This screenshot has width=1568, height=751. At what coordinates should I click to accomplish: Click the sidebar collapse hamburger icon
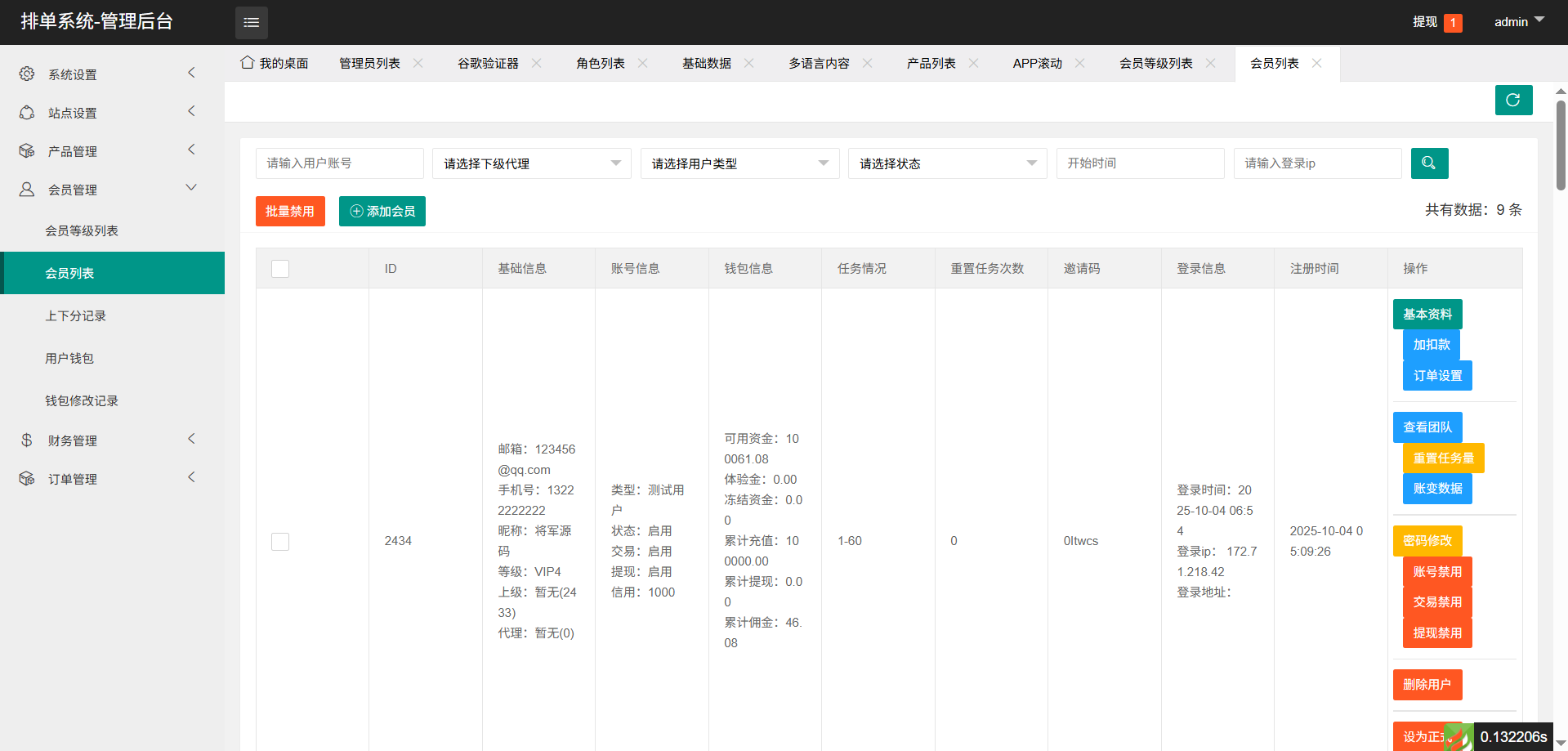pos(251,23)
